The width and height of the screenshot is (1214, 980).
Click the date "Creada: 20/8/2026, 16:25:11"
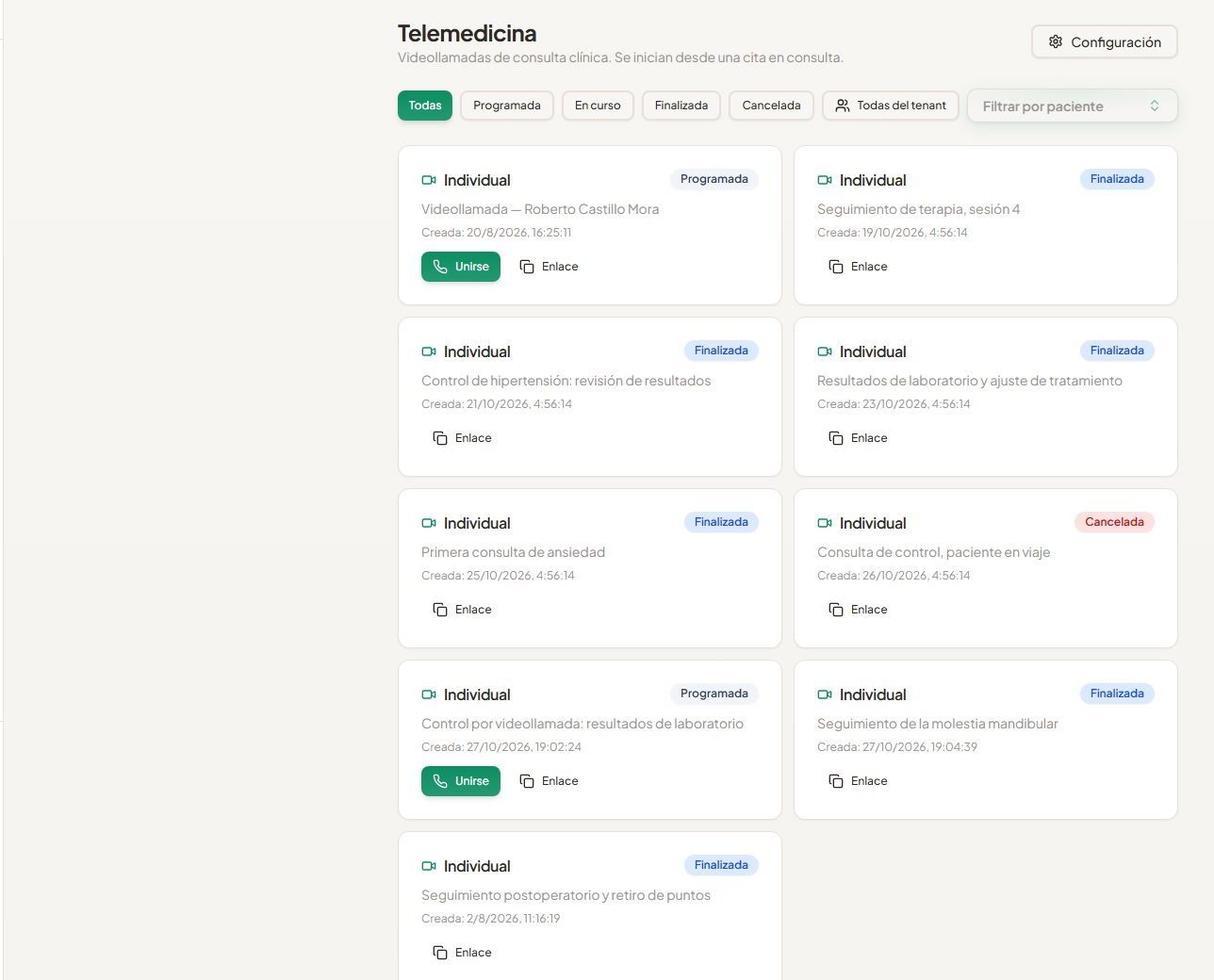pyautogui.click(x=496, y=233)
